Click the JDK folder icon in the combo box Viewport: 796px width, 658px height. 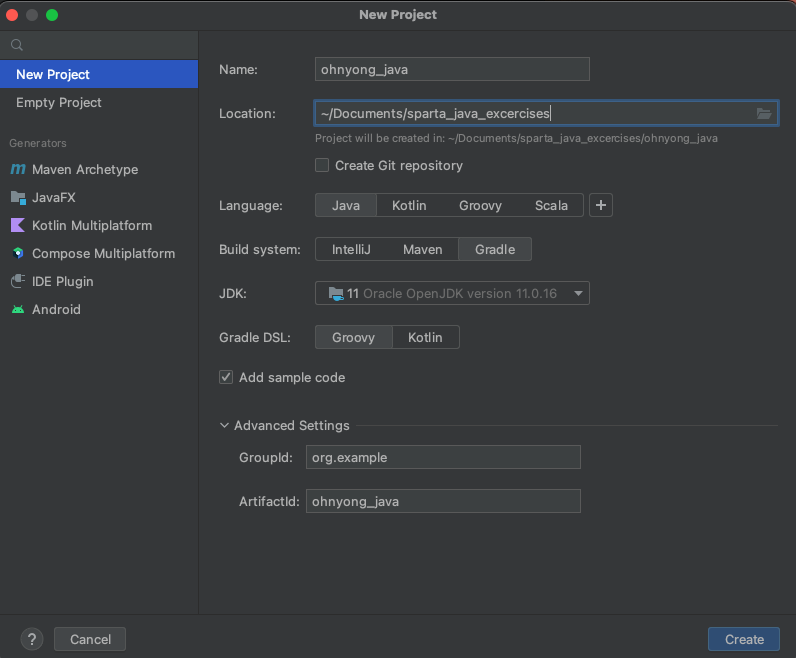point(336,293)
